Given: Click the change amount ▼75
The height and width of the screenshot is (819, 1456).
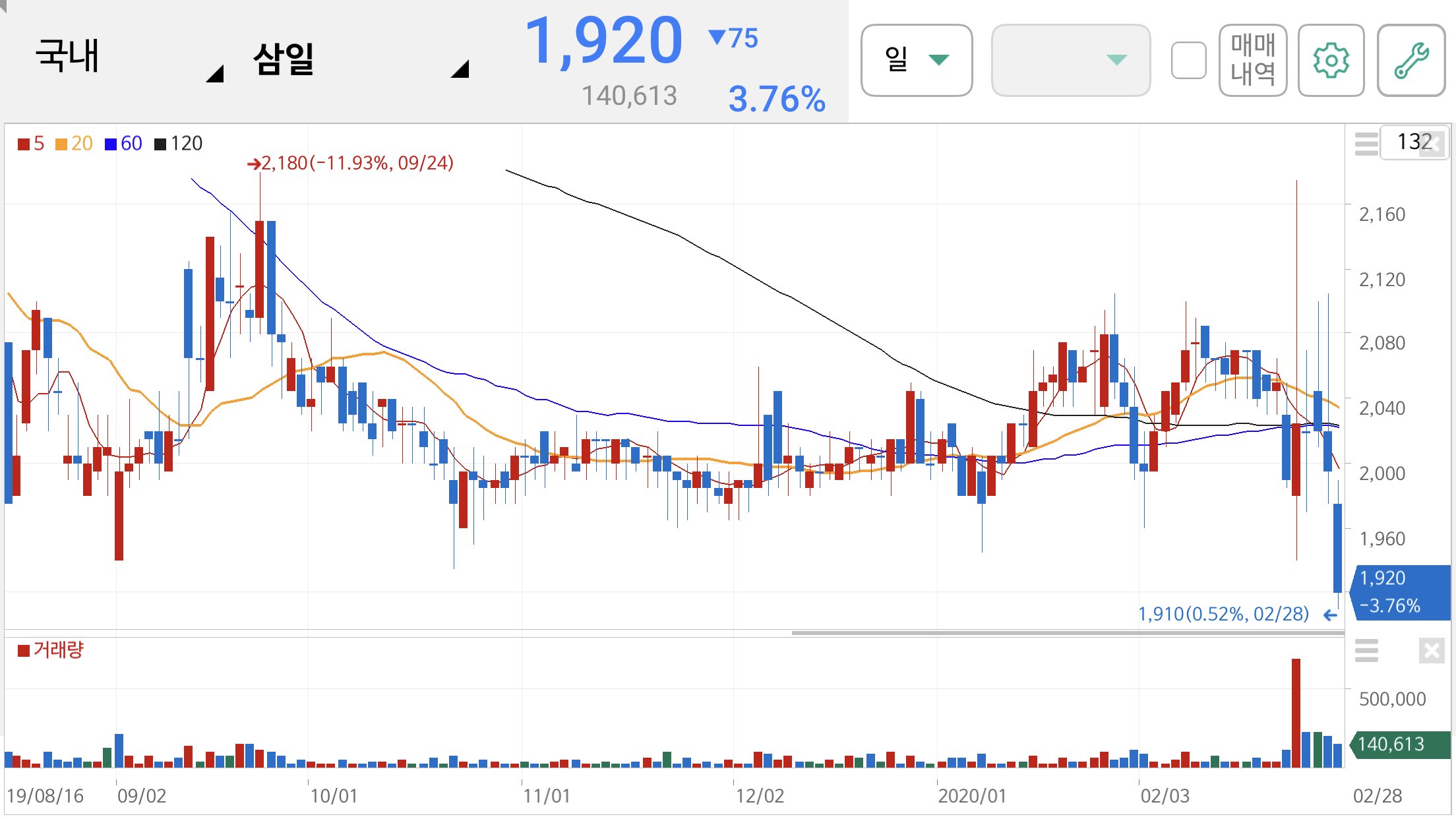Looking at the screenshot, I should tap(733, 38).
